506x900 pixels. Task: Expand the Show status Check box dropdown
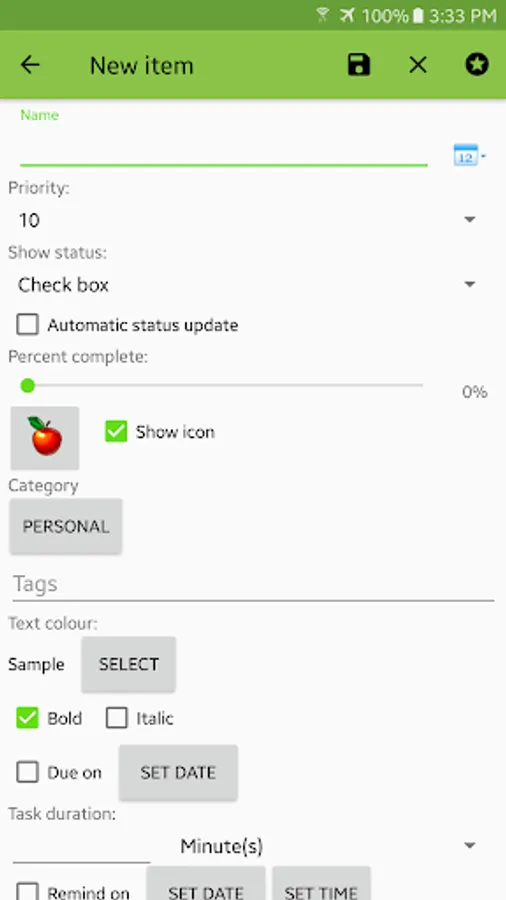click(x=247, y=285)
